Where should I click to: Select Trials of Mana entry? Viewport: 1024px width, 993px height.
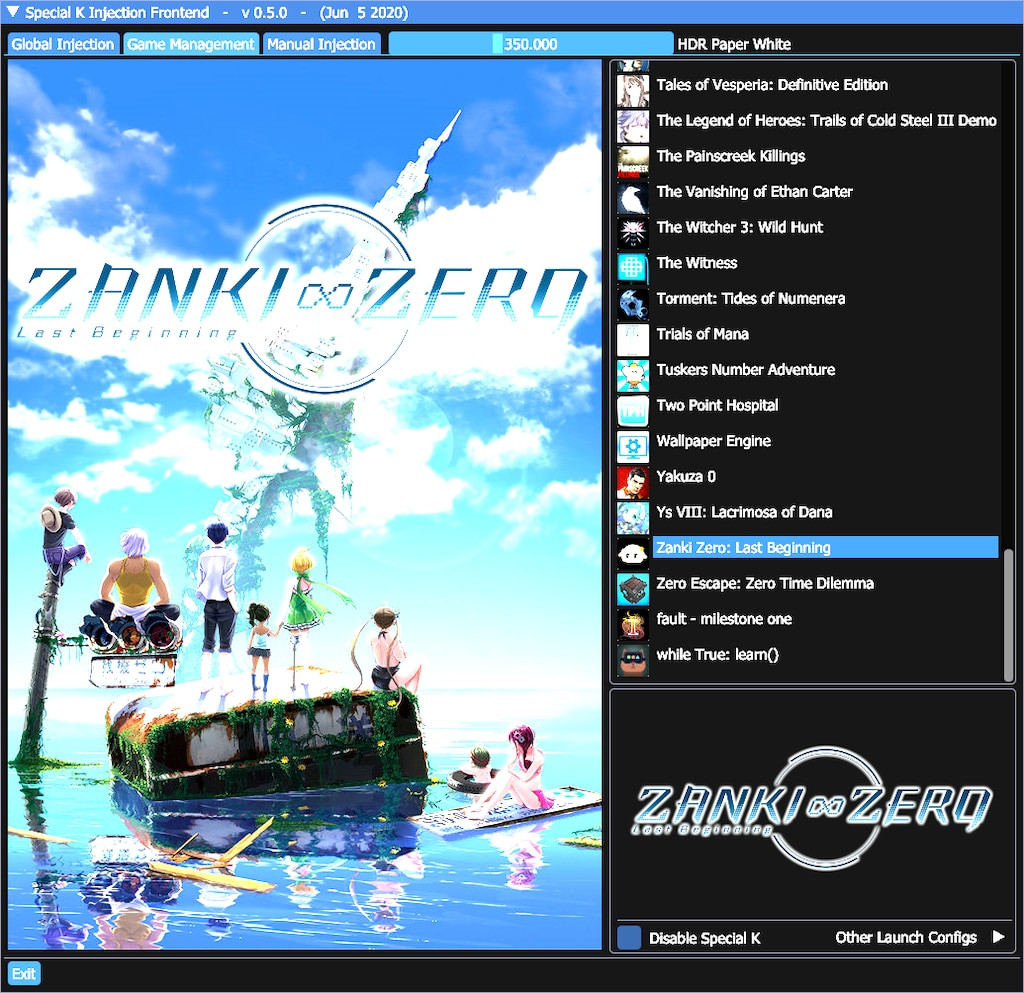(x=702, y=334)
